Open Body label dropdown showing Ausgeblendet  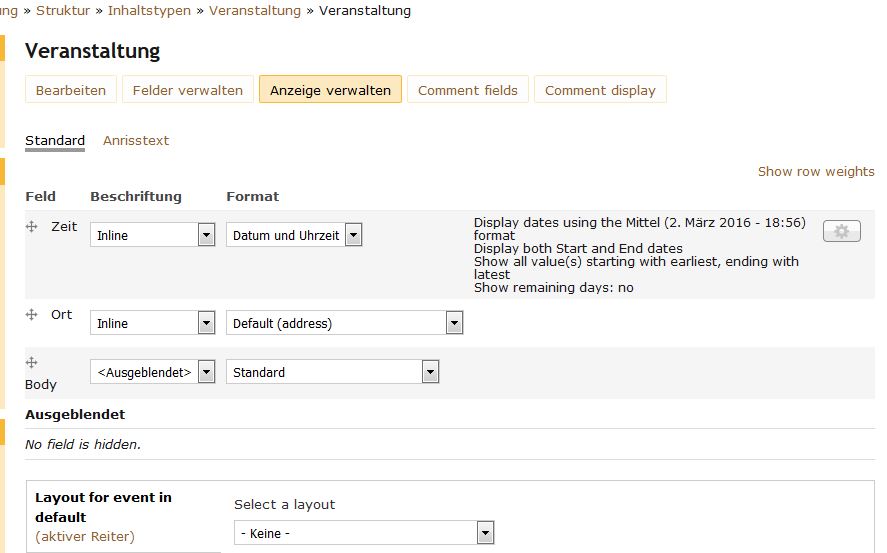coord(152,372)
